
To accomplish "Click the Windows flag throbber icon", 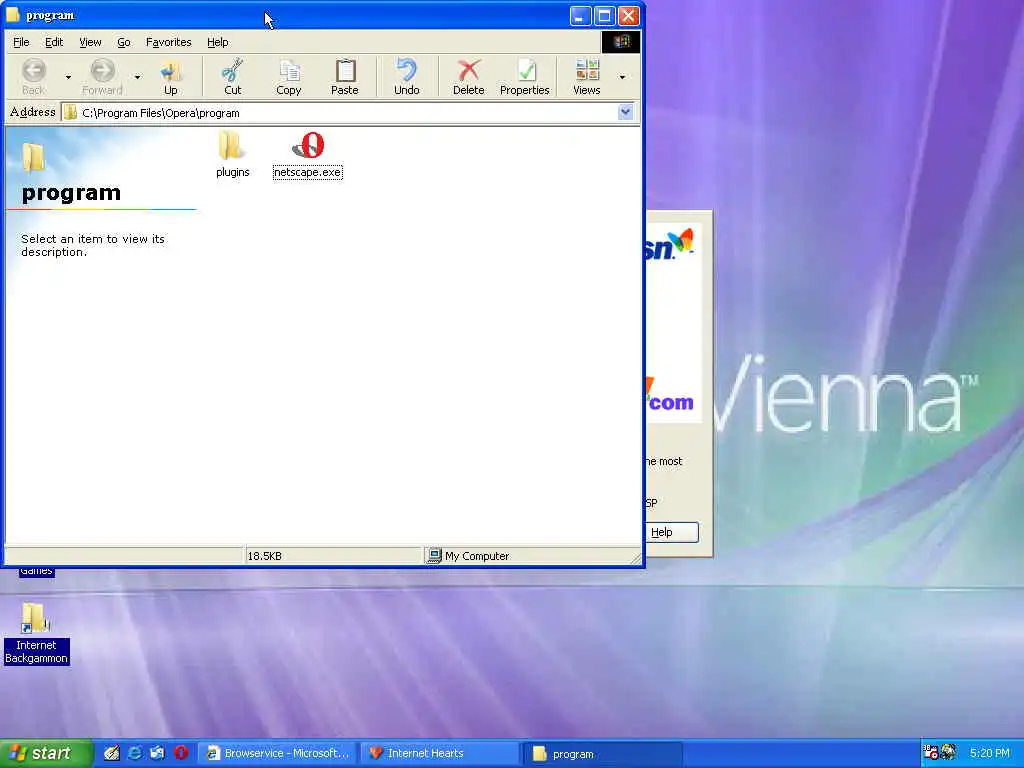I will [620, 42].
